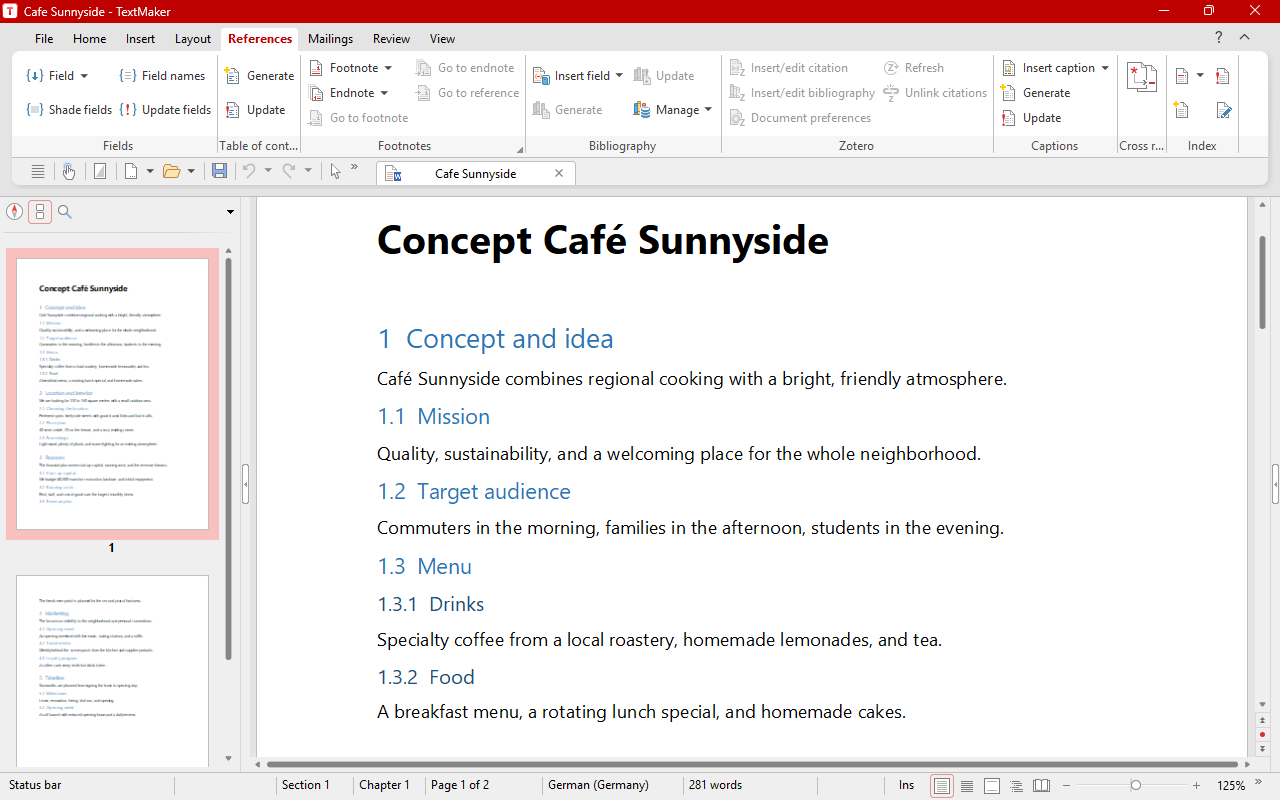Click Update index icon with exclamation mark
Screen dimensions: 1280x800
1222,76
